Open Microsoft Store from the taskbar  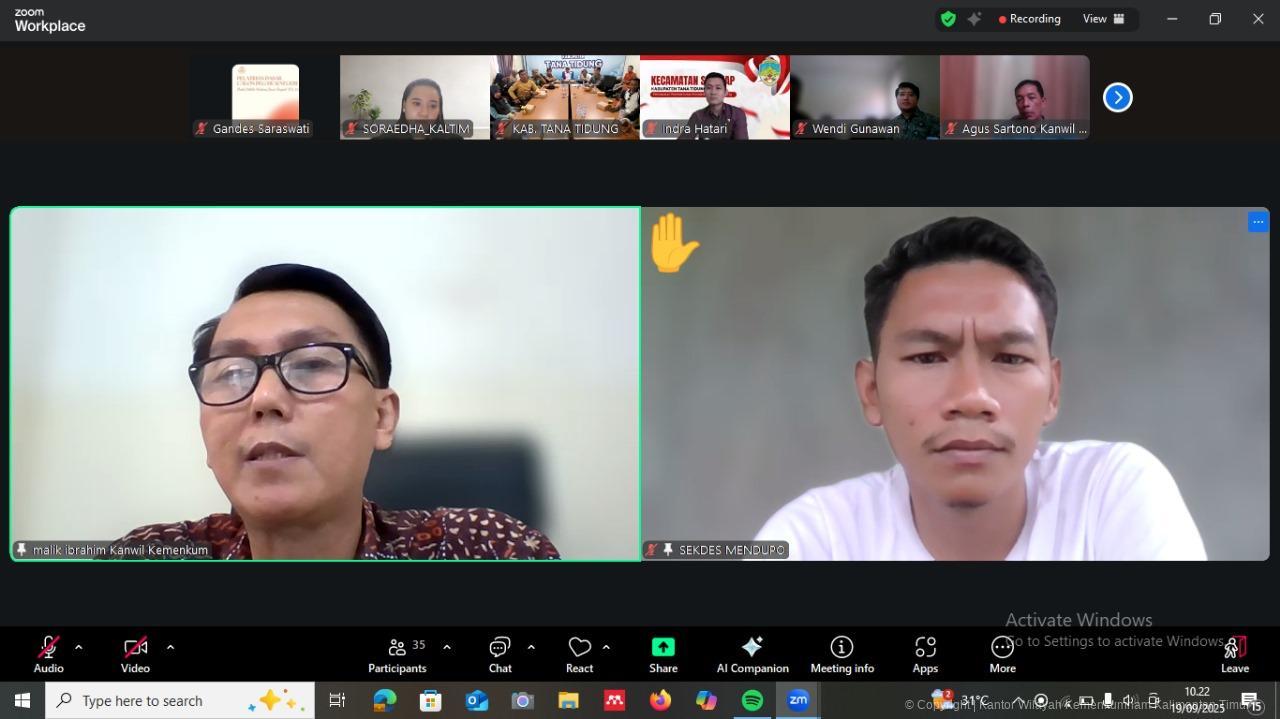(x=431, y=700)
